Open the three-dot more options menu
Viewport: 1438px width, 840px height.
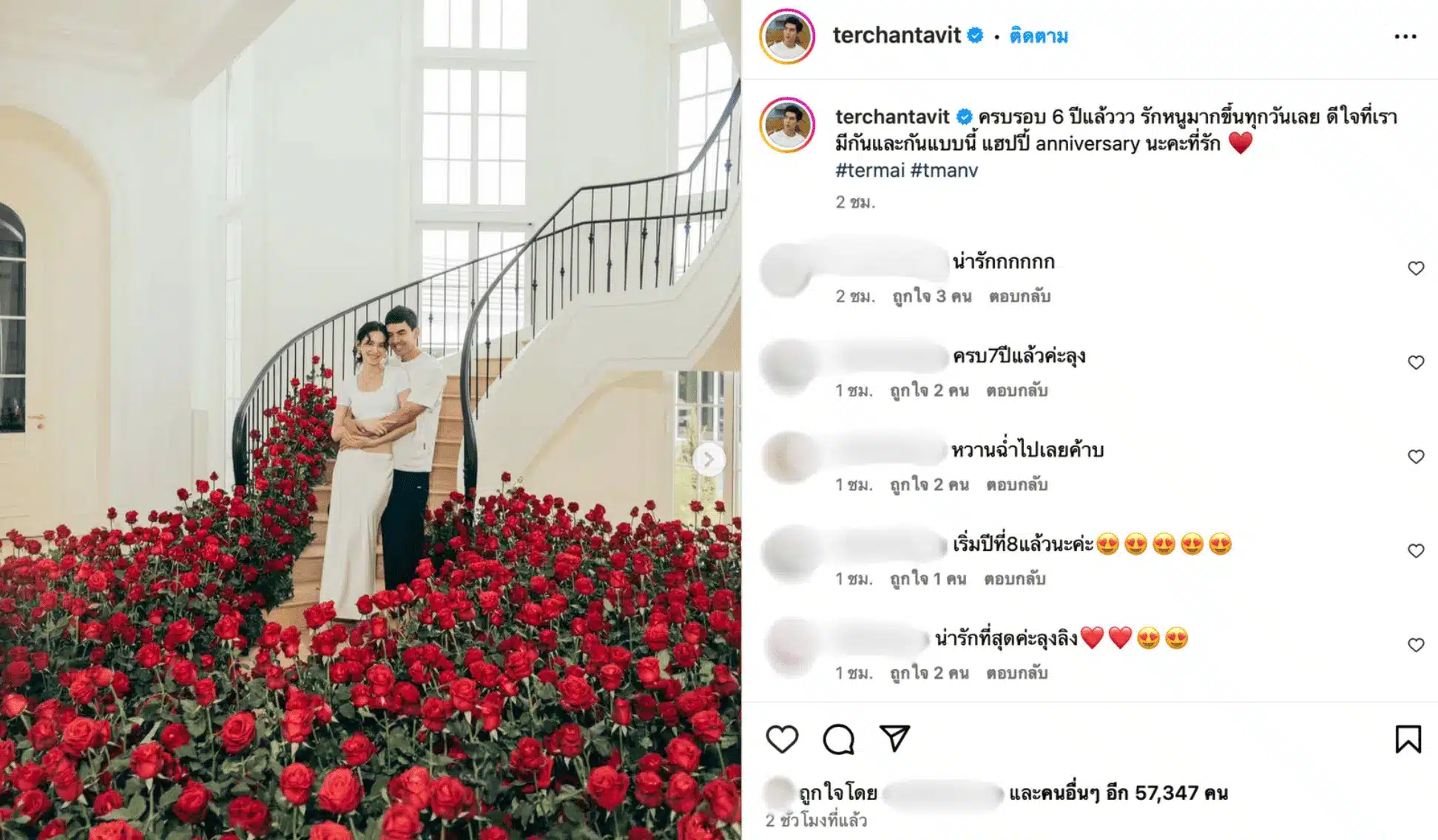(x=1405, y=36)
